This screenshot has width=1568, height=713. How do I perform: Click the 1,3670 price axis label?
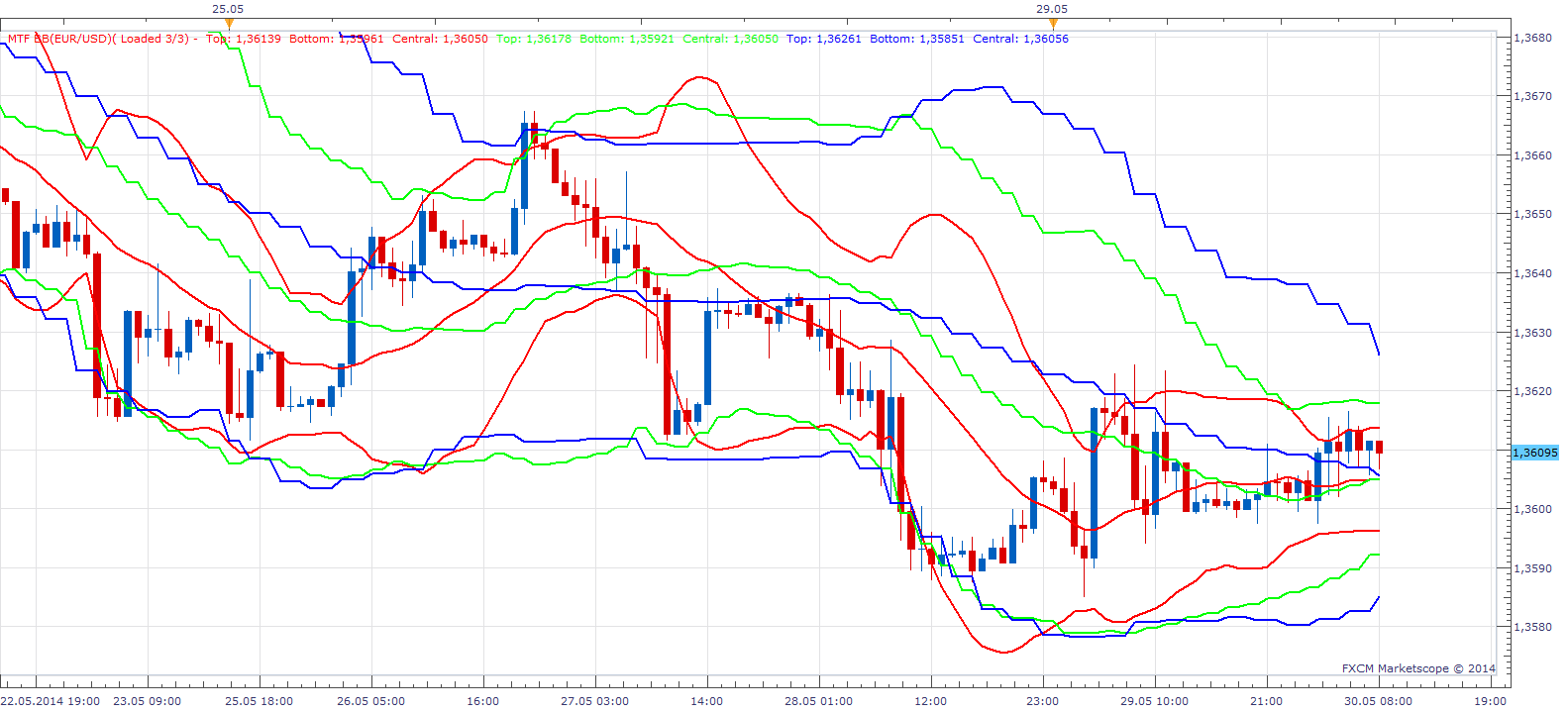click(1533, 97)
